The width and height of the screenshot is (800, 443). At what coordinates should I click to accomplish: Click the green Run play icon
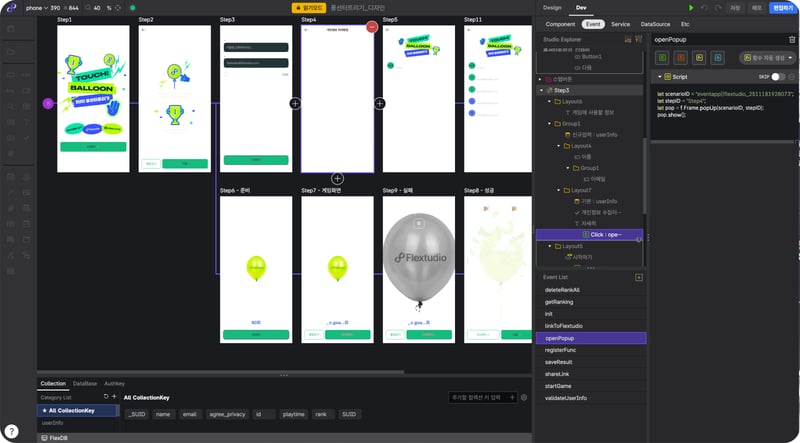point(691,7)
